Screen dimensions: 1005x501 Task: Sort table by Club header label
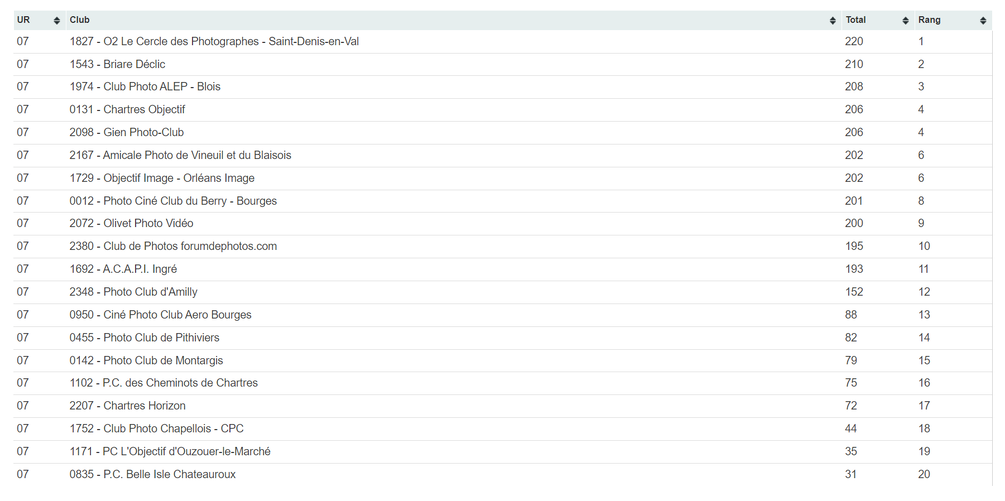[x=80, y=20]
